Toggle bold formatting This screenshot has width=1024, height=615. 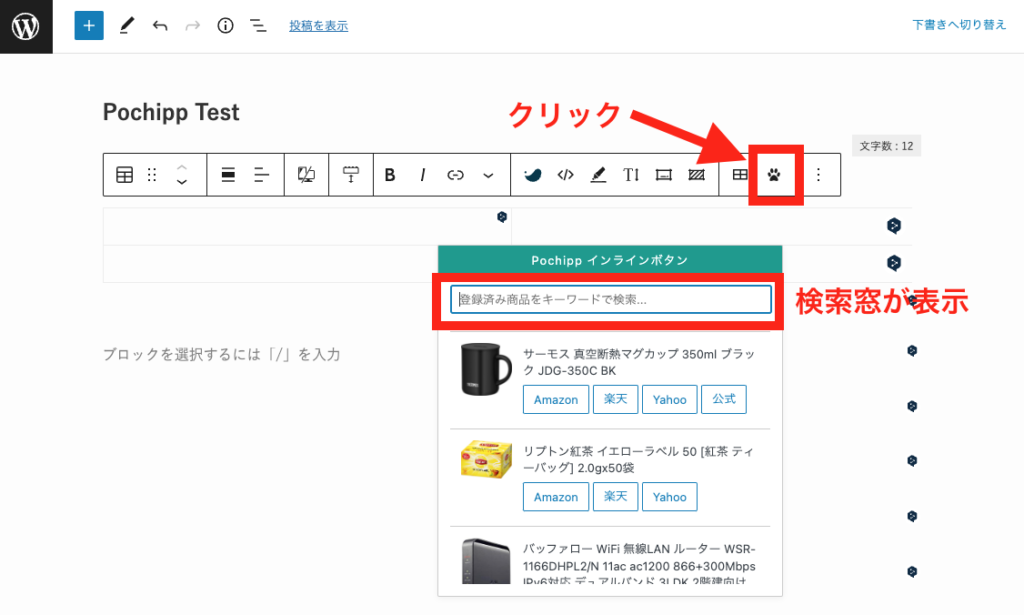pyautogui.click(x=390, y=175)
